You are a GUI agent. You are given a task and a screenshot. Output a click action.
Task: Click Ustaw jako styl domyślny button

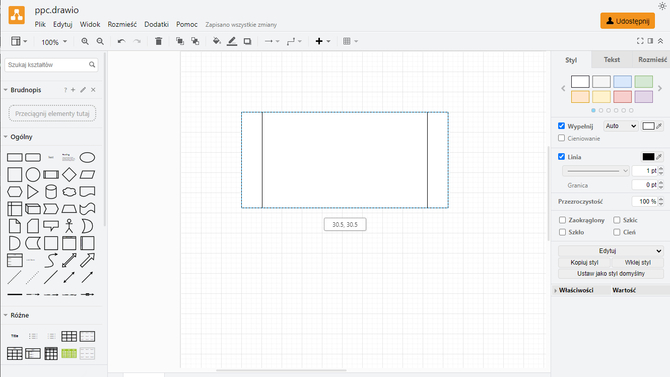(x=611, y=274)
